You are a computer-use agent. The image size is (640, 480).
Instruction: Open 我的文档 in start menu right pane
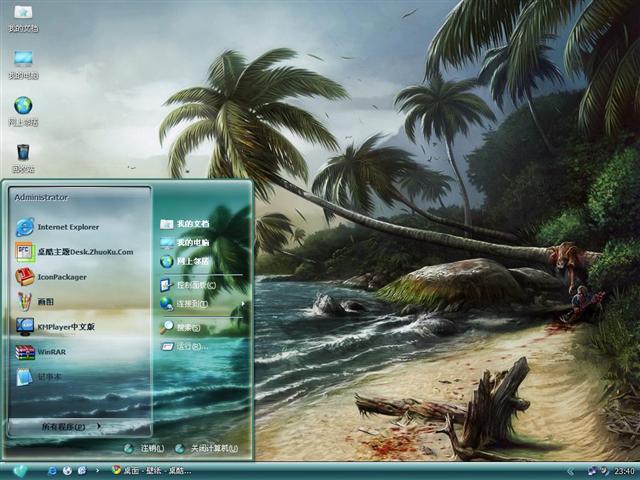(x=184, y=224)
